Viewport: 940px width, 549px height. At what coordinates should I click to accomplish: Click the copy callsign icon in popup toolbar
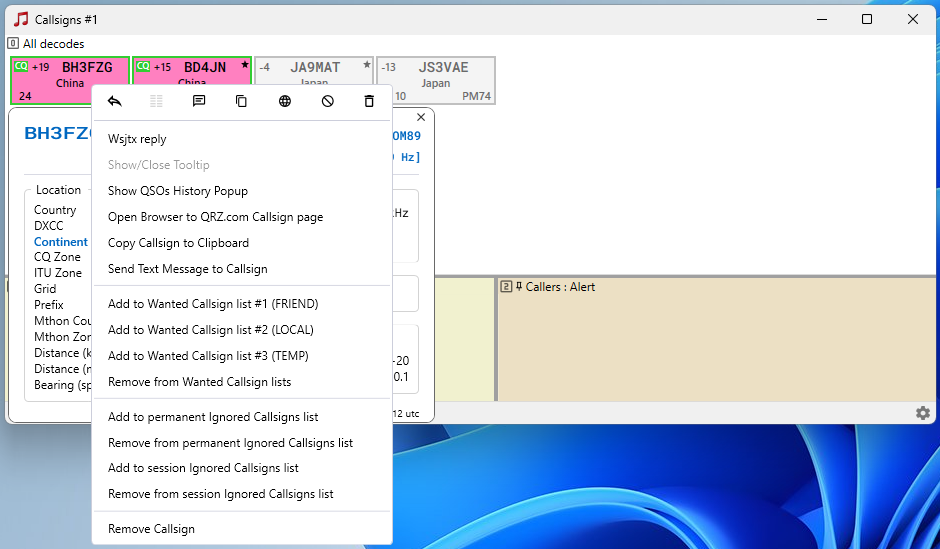coord(241,101)
